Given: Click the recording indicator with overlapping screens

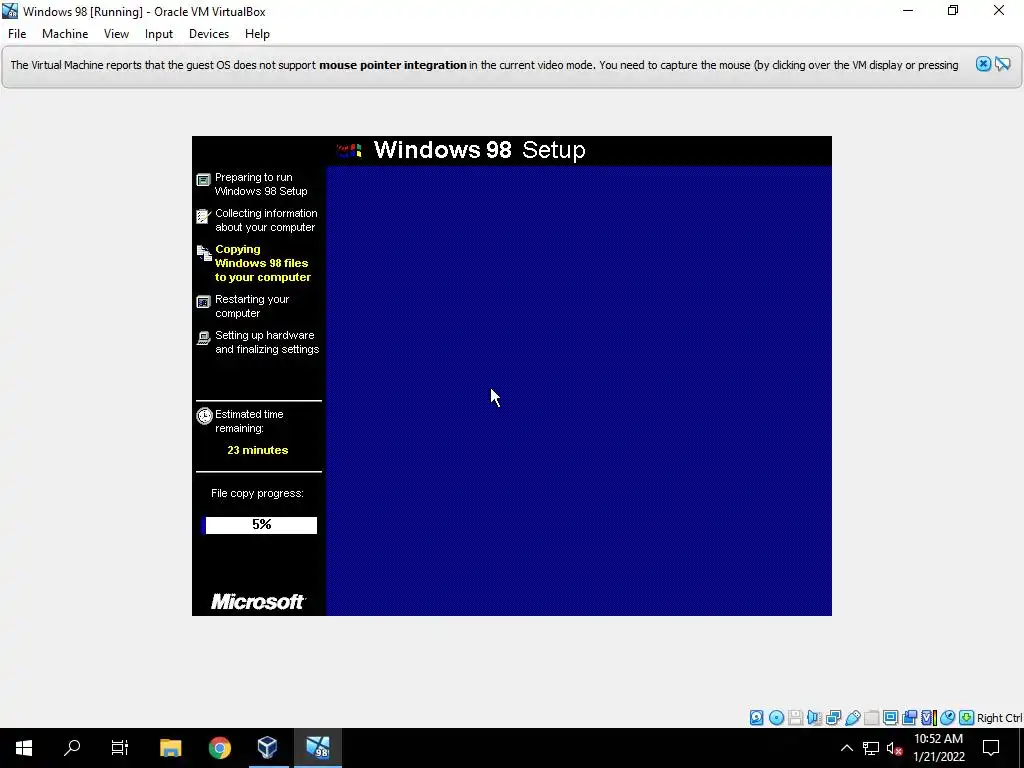Looking at the screenshot, I should (x=909, y=718).
